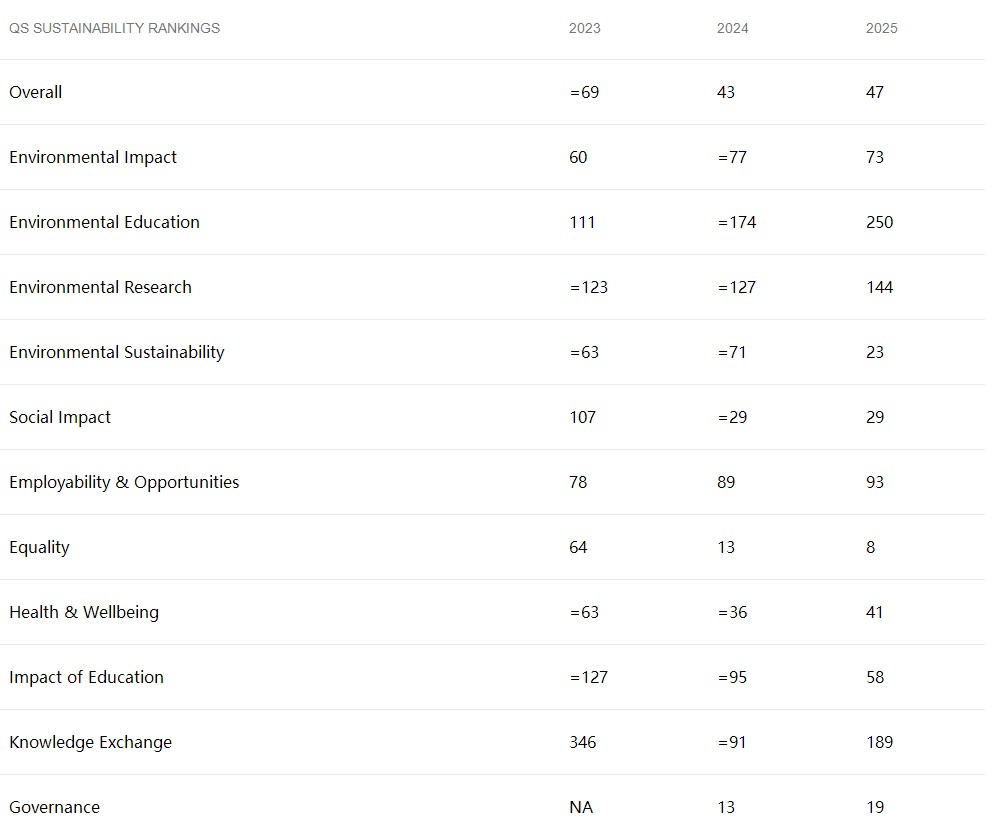This screenshot has height=837, width=999.
Task: Select the Knowledge Exchange row label
Action: click(x=90, y=742)
